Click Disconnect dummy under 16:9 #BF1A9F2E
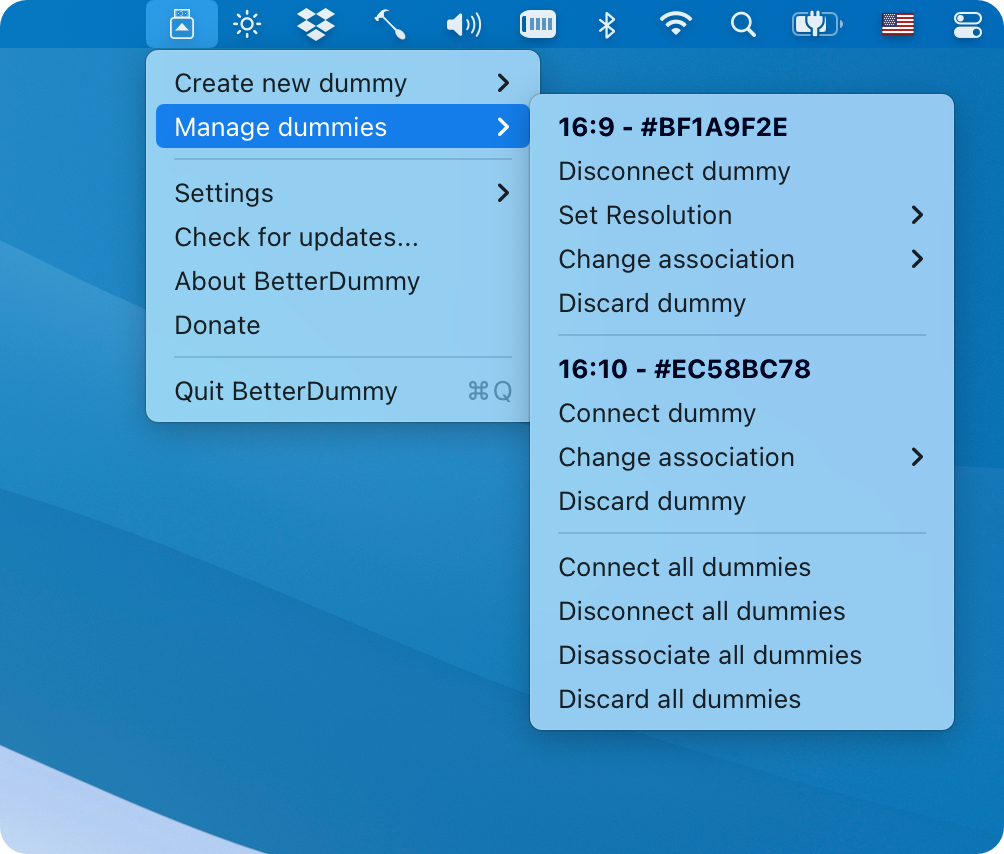The height and width of the screenshot is (854, 1004). pos(741,172)
